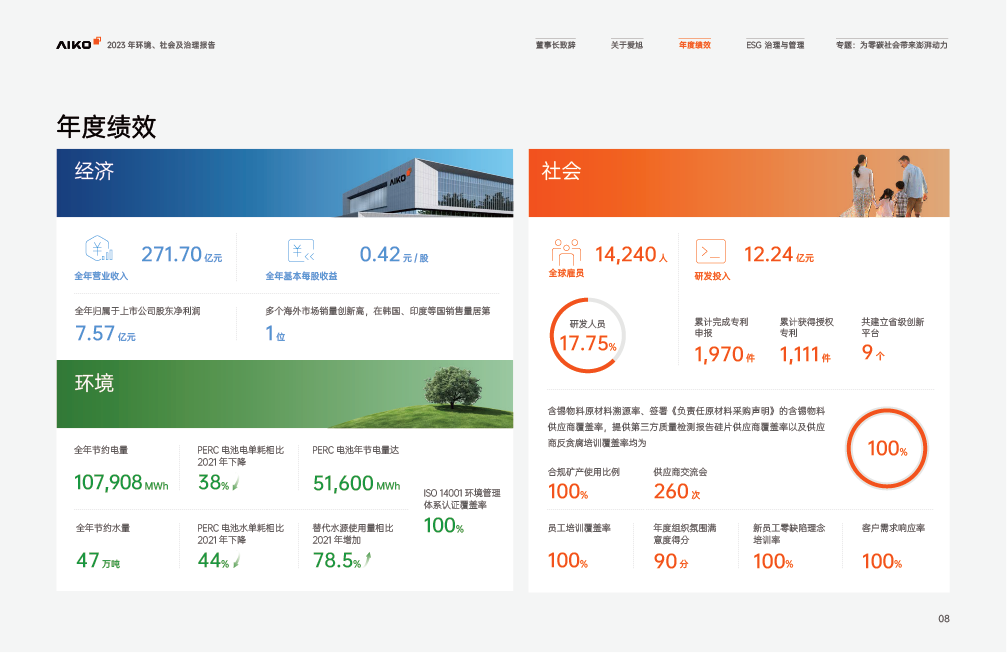Viewport: 1007px width, 653px height.
Task: Click the family photo in 社会 banner
Action: [x=887, y=184]
